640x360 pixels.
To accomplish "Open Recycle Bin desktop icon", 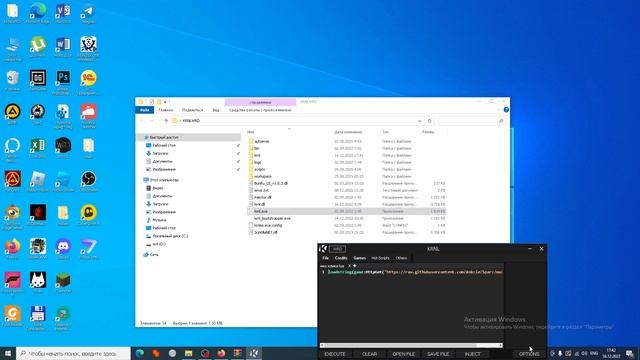I will click(x=12, y=80).
